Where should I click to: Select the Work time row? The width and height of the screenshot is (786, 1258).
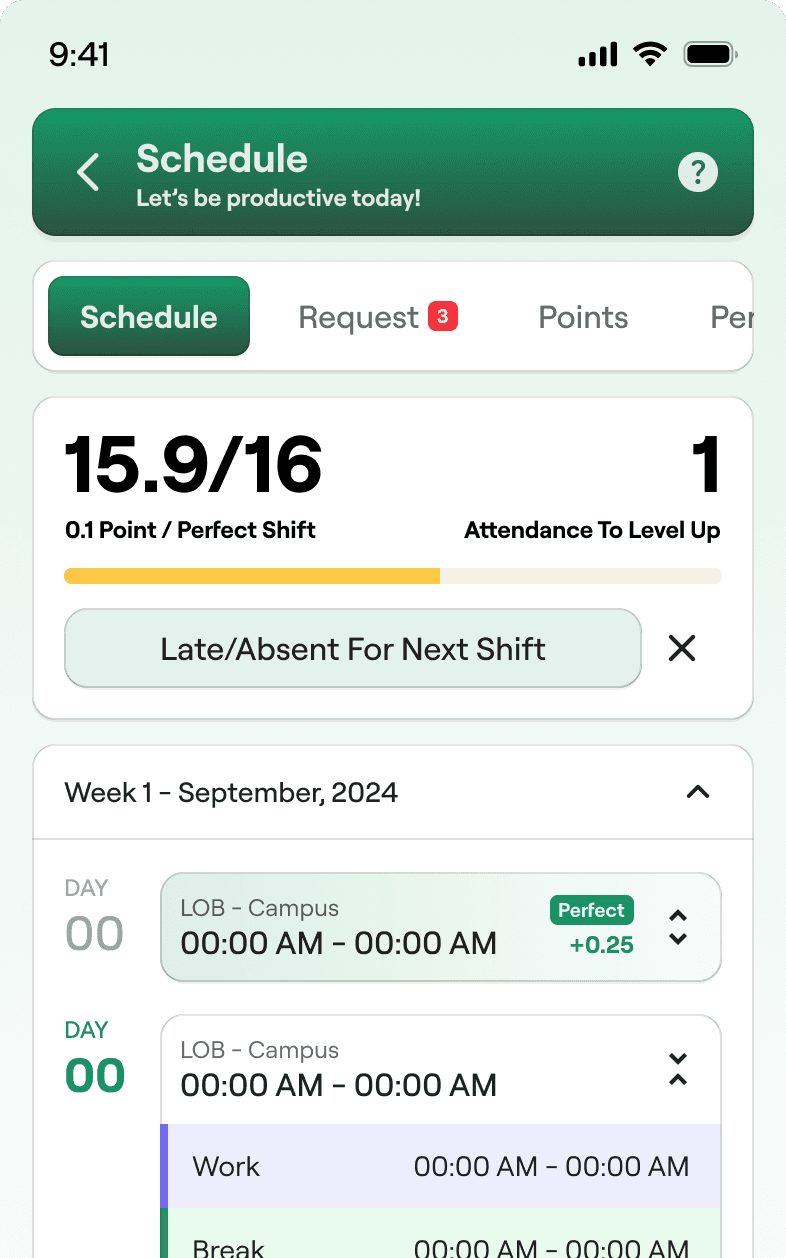pyautogui.click(x=440, y=1166)
